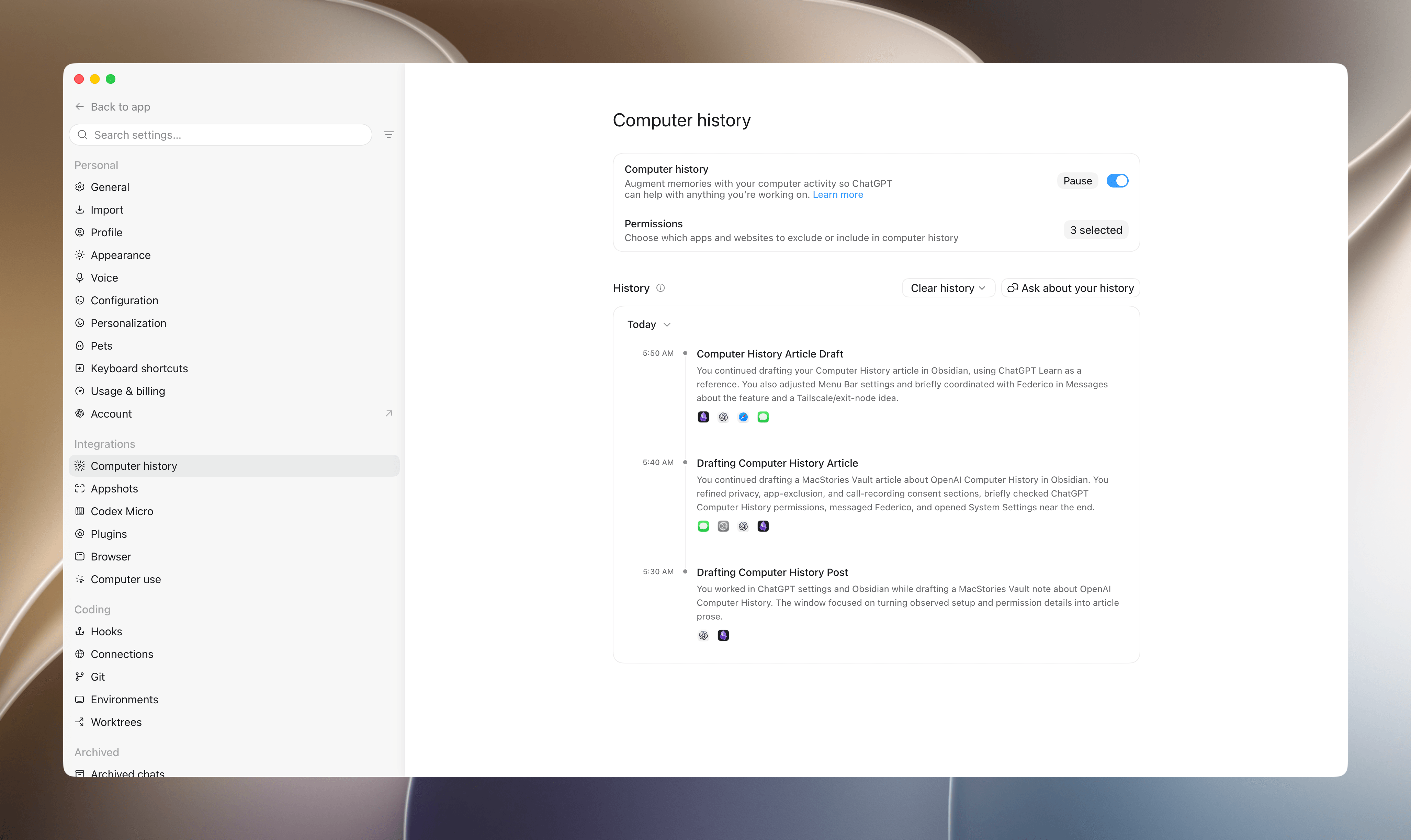Click the ChatGPT icon under the 5:40 AM entry
This screenshot has width=1411, height=840.
point(743,526)
